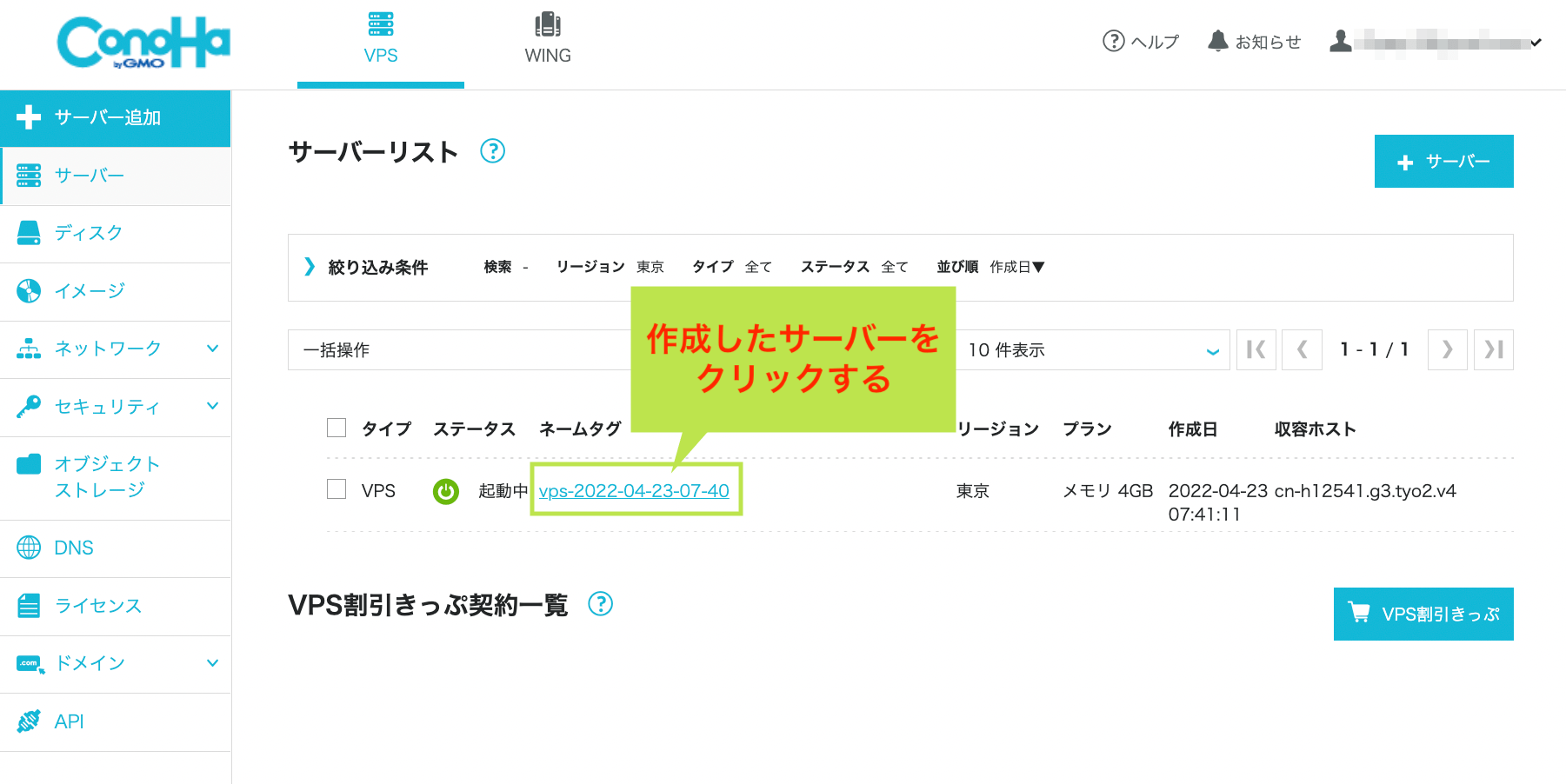Open the 10件表示 page size dropdown
1566x784 pixels.
[x=1091, y=349]
